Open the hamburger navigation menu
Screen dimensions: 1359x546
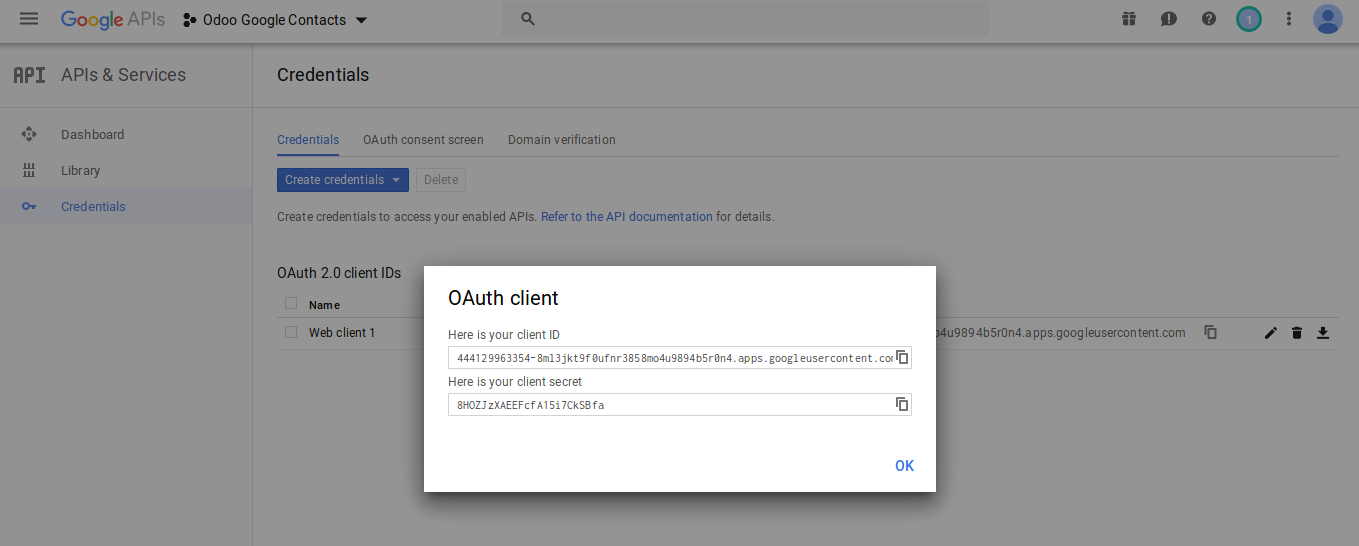click(29, 19)
